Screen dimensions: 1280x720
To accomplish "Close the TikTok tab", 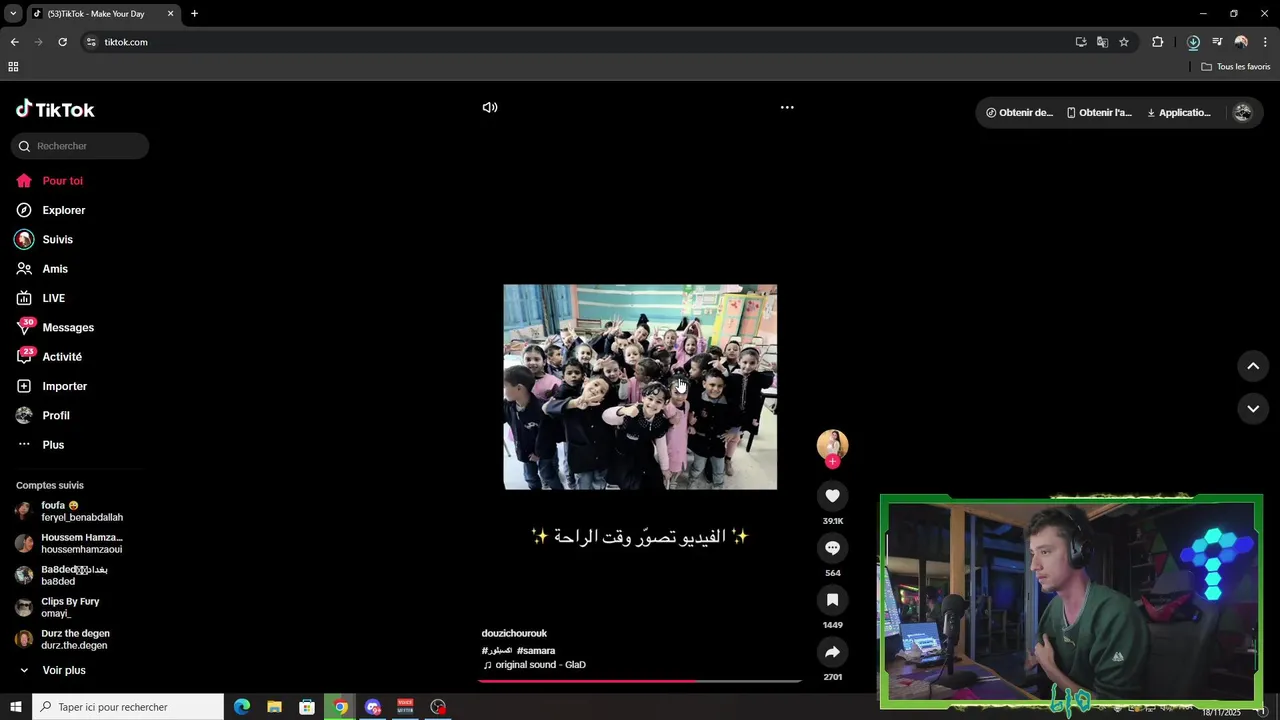I will [x=170, y=14].
